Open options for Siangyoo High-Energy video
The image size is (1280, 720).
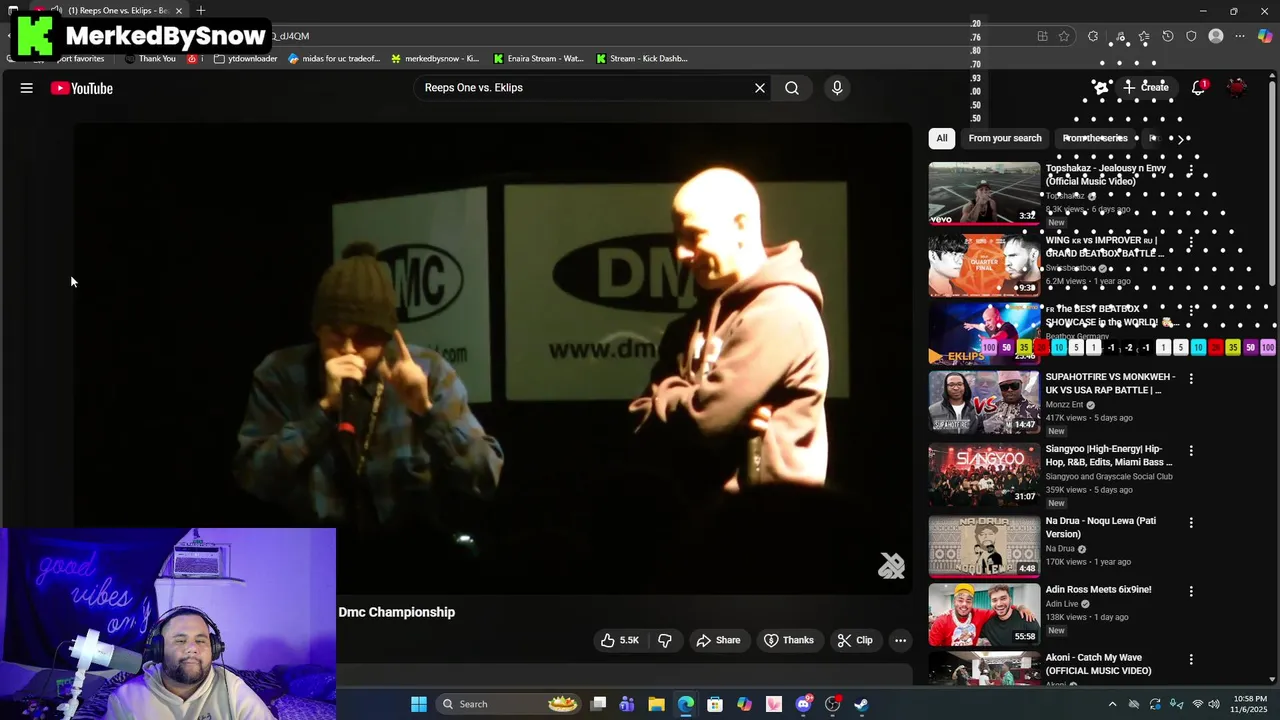point(1190,450)
